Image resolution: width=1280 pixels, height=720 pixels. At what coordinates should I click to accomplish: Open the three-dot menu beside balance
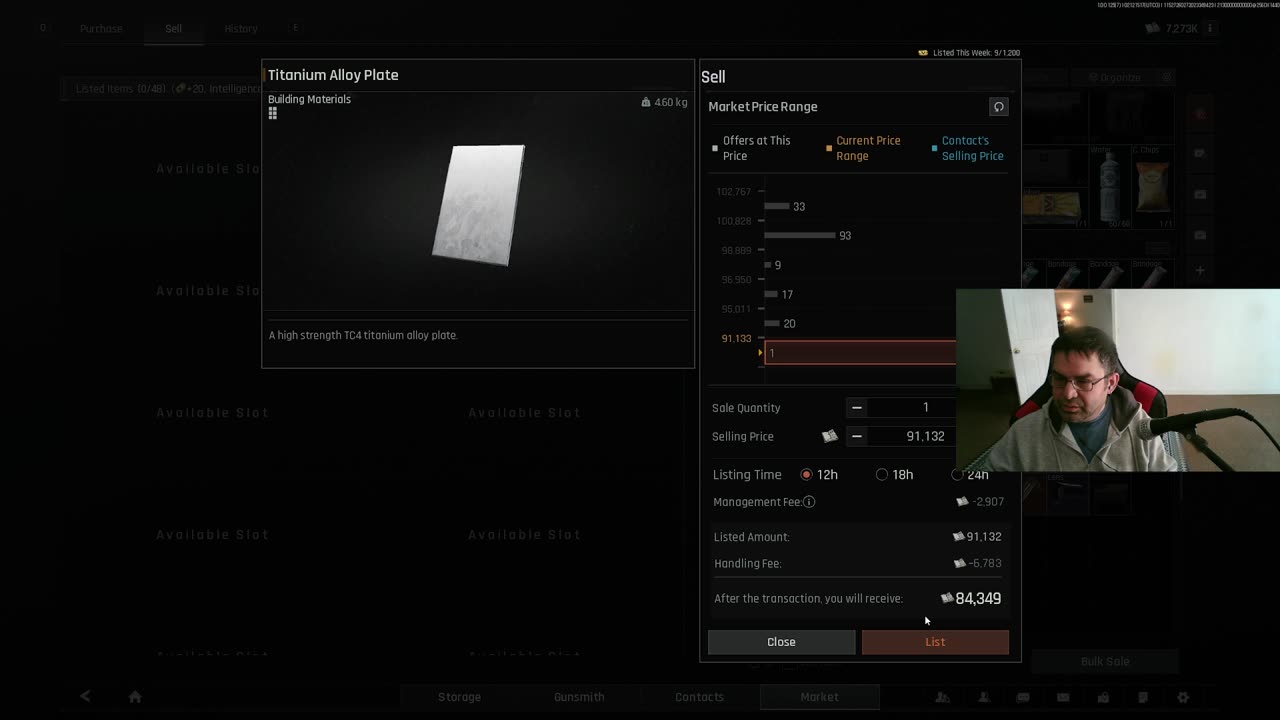(x=1210, y=29)
